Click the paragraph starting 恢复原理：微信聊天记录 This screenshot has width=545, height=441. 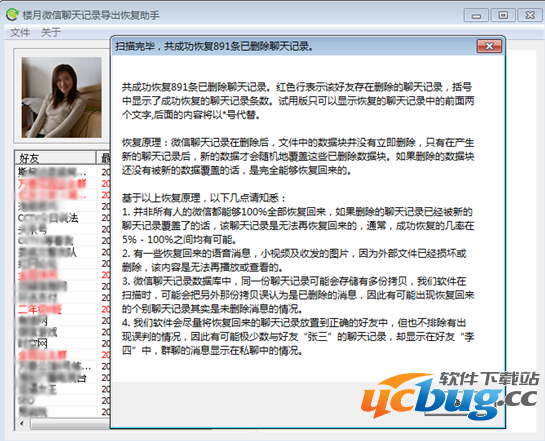pyautogui.click(x=298, y=156)
